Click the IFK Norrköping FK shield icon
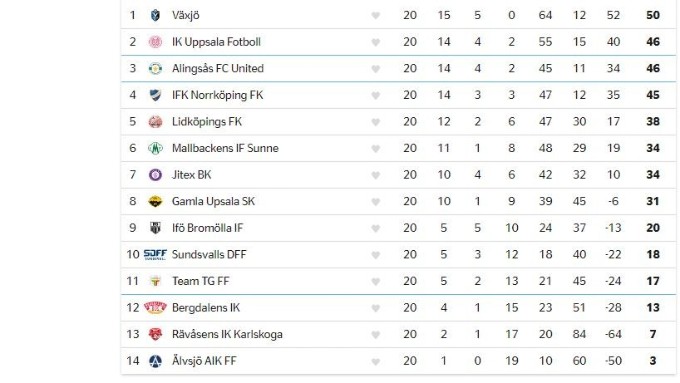This screenshot has height=383, width=680. (x=155, y=95)
